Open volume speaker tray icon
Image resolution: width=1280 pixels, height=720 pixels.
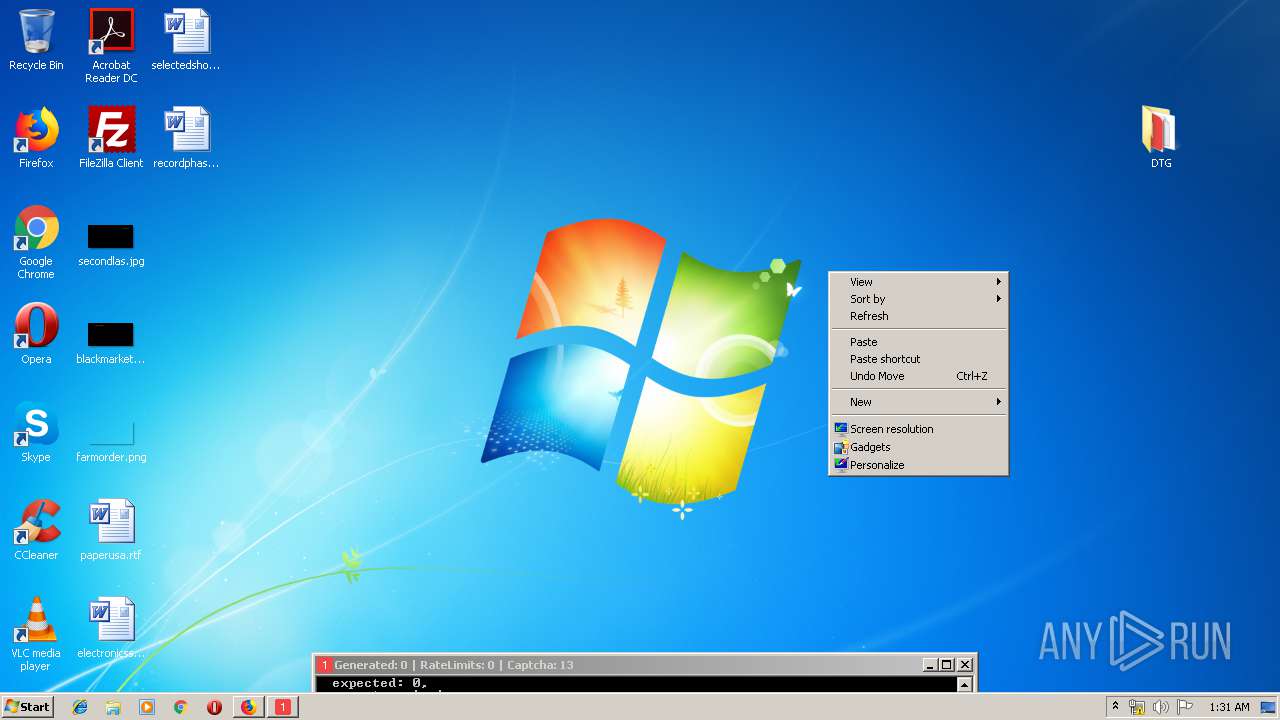click(x=1160, y=707)
